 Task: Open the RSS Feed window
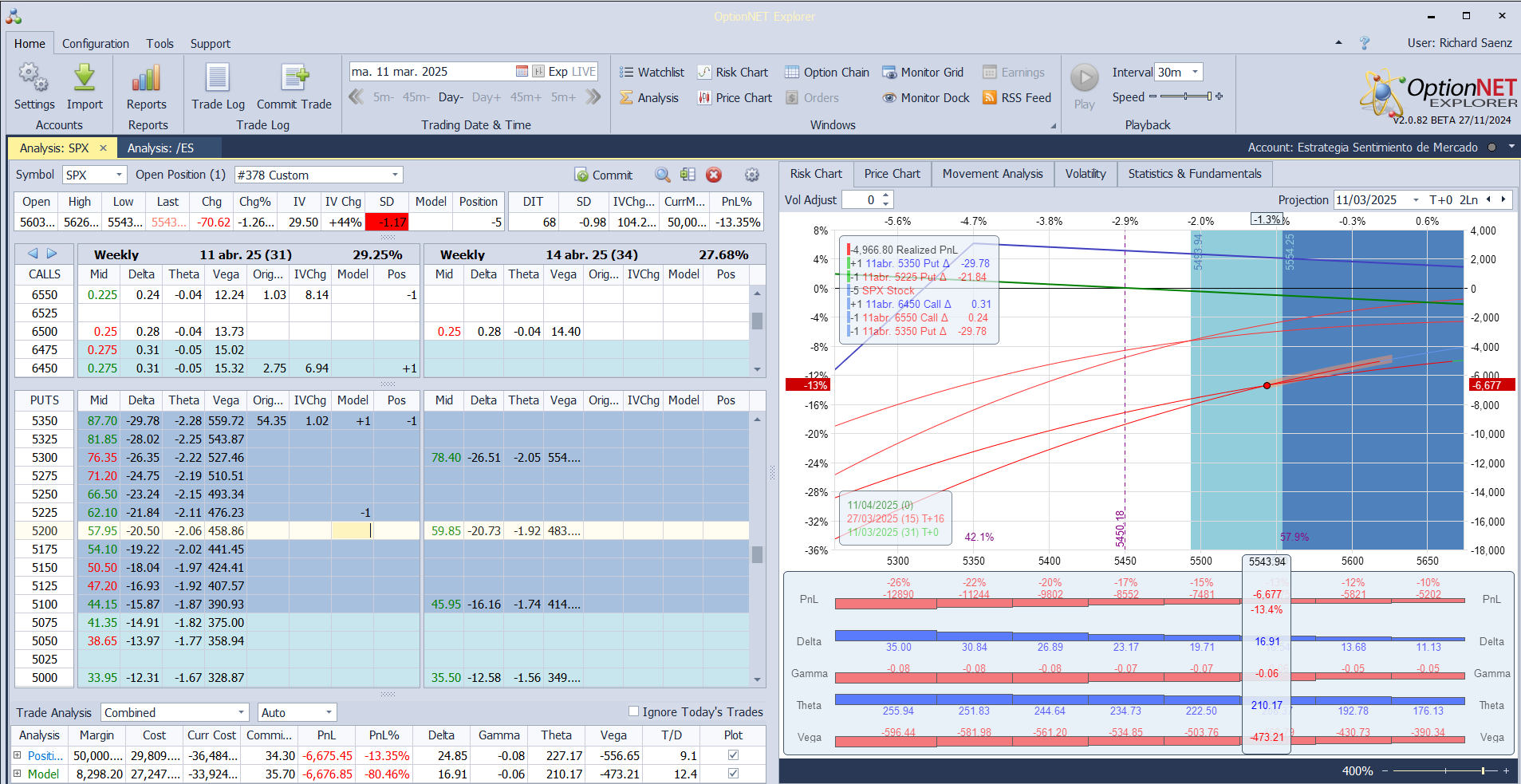click(1017, 97)
